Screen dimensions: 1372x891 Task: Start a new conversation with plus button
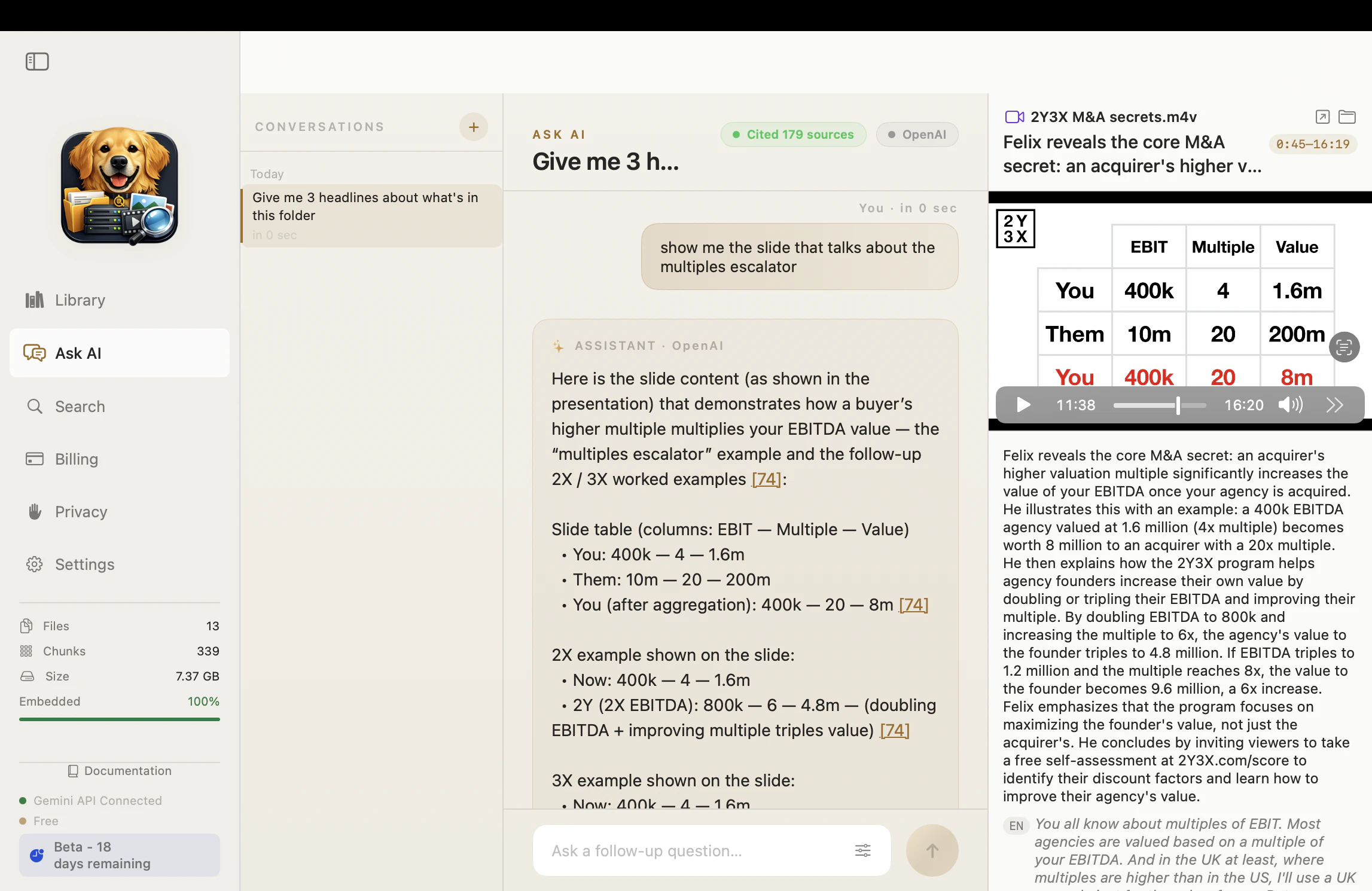tap(474, 127)
